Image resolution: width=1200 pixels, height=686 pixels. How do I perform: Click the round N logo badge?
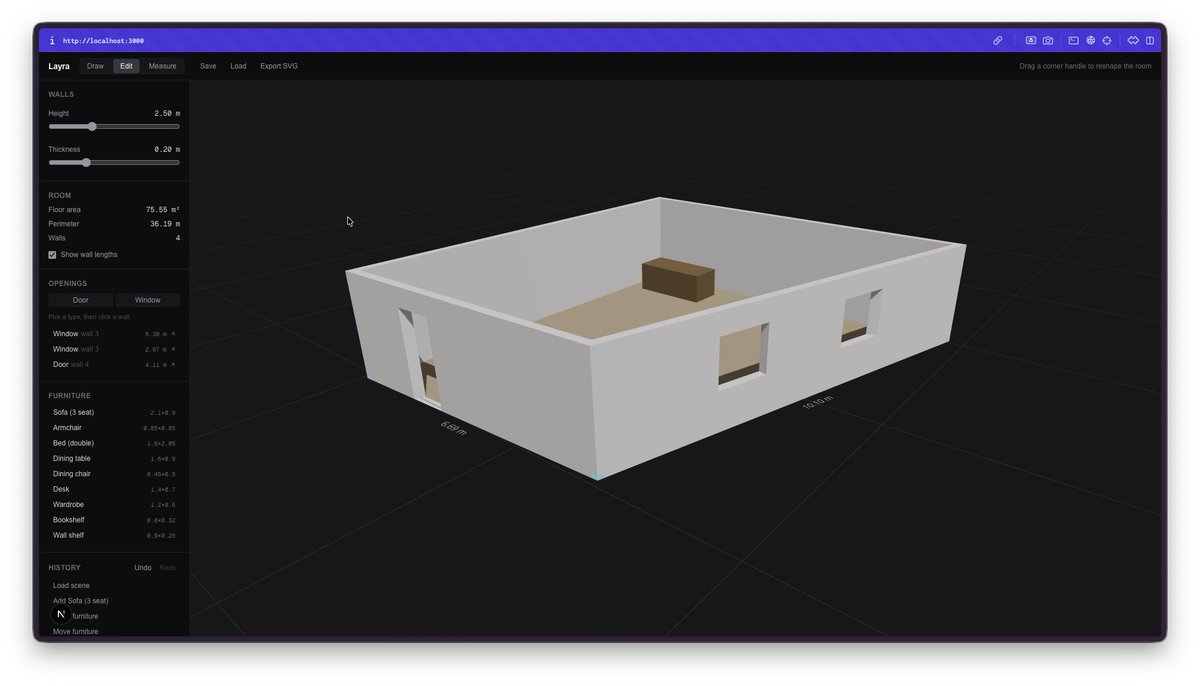pos(61,614)
